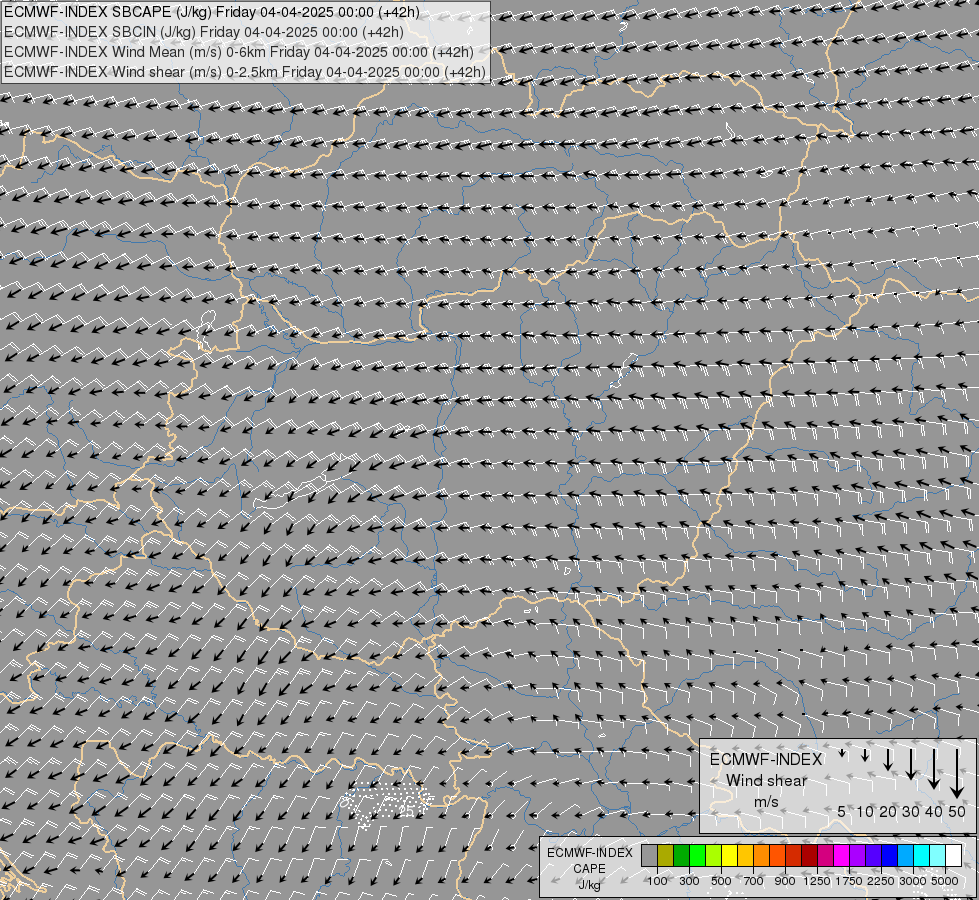
Task: Click the '40' wind shear scale number
Action: pyautogui.click(x=933, y=811)
